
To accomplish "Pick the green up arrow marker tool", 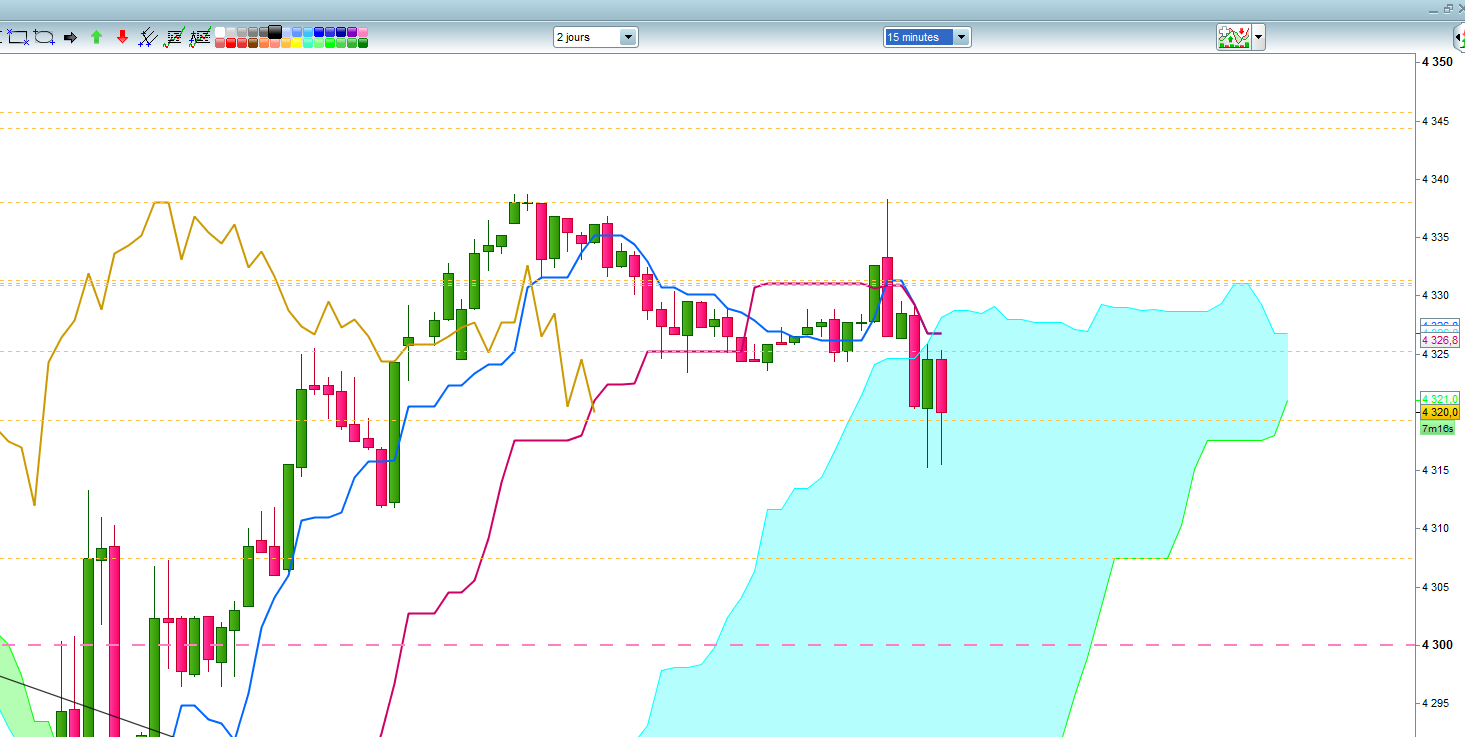I will [96, 37].
